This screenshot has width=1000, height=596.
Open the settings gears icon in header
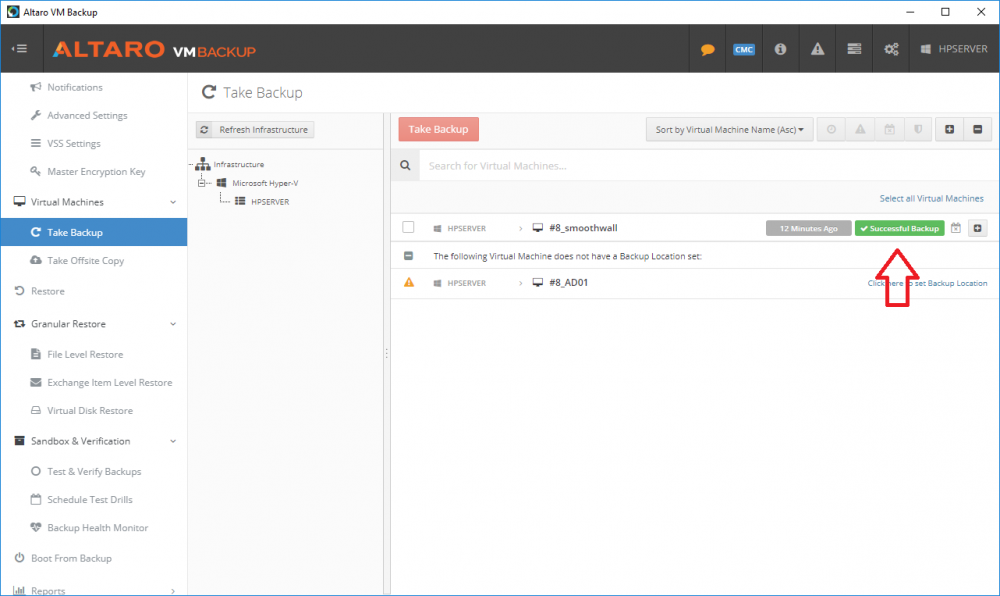[891, 49]
